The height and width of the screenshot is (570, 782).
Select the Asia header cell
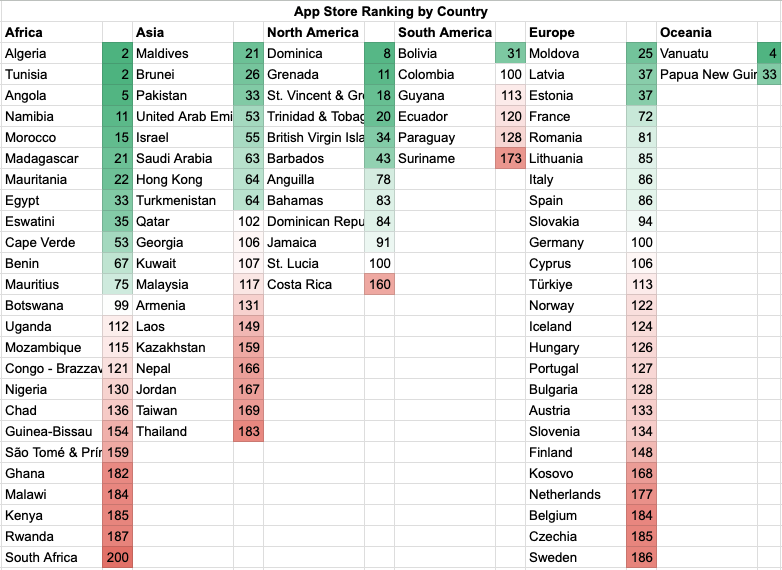[183, 33]
